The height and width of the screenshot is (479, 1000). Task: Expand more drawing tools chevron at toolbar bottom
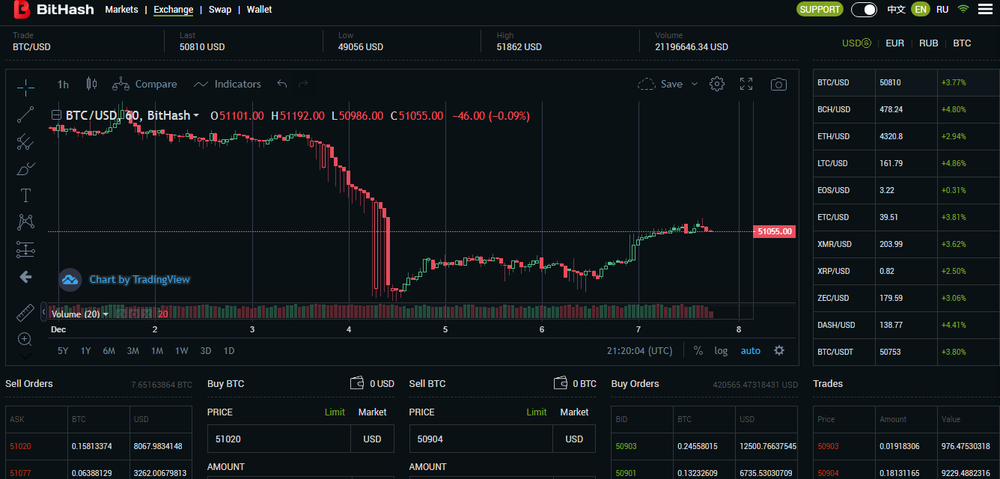click(x=25, y=356)
